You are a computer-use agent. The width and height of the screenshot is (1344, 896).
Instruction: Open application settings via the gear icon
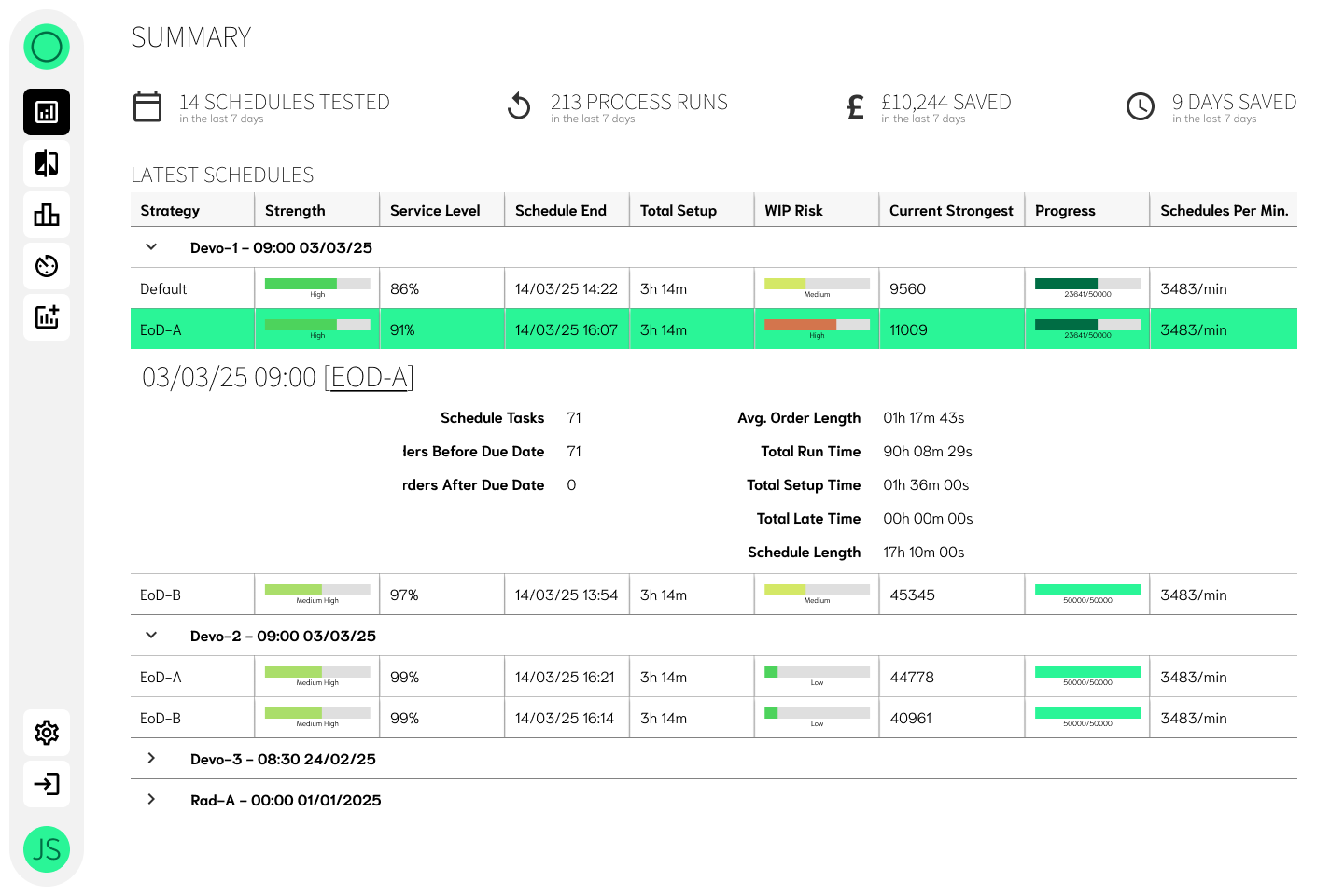tap(46, 733)
